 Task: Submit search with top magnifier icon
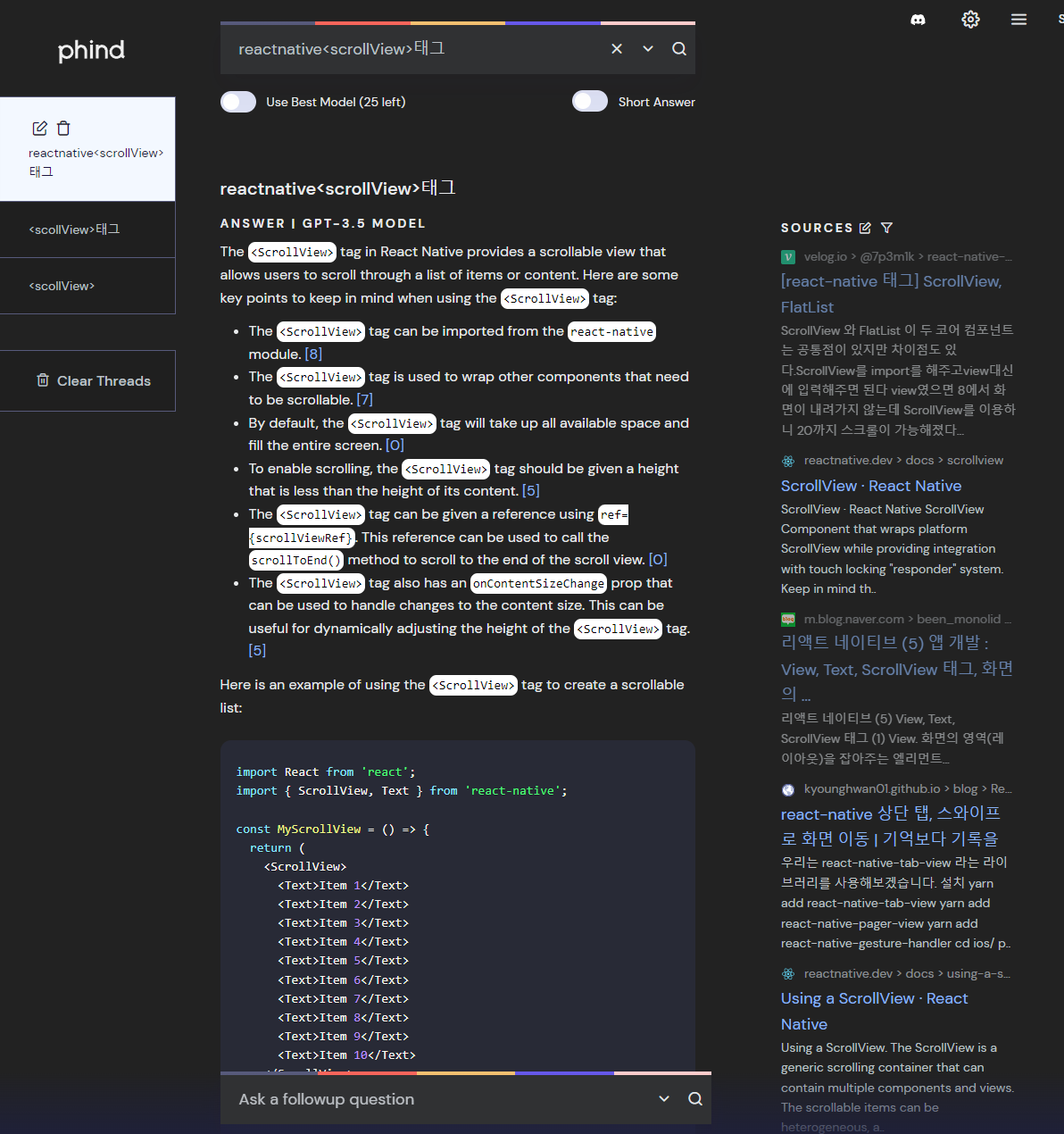pos(679,49)
